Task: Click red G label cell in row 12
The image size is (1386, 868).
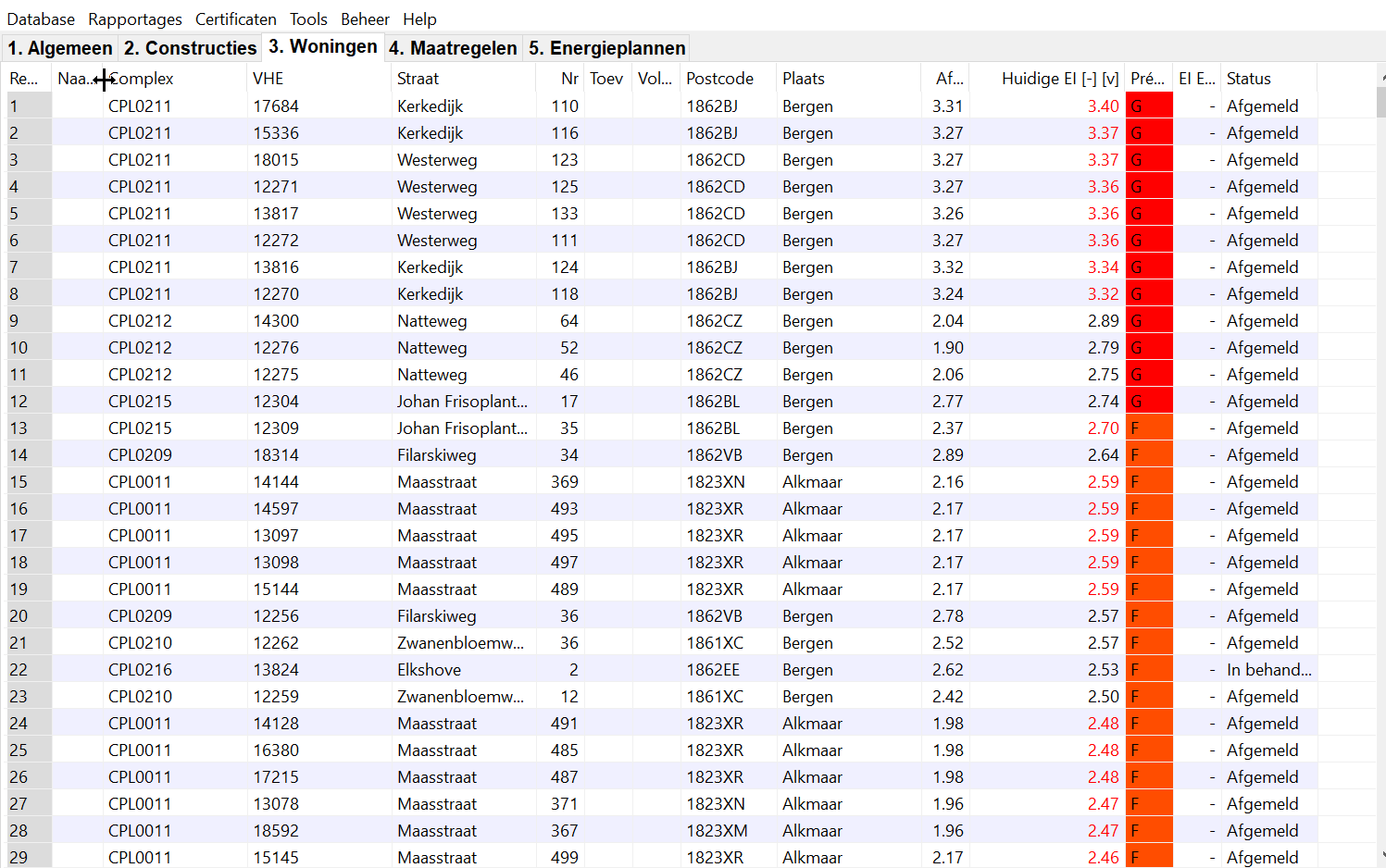Action: [1149, 401]
